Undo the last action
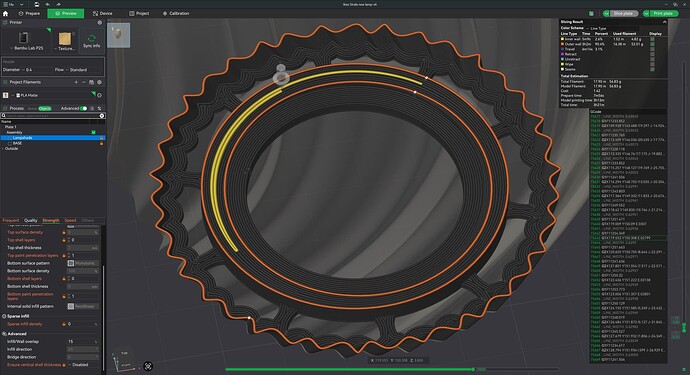This screenshot has height=375, width=690. coord(48,4)
